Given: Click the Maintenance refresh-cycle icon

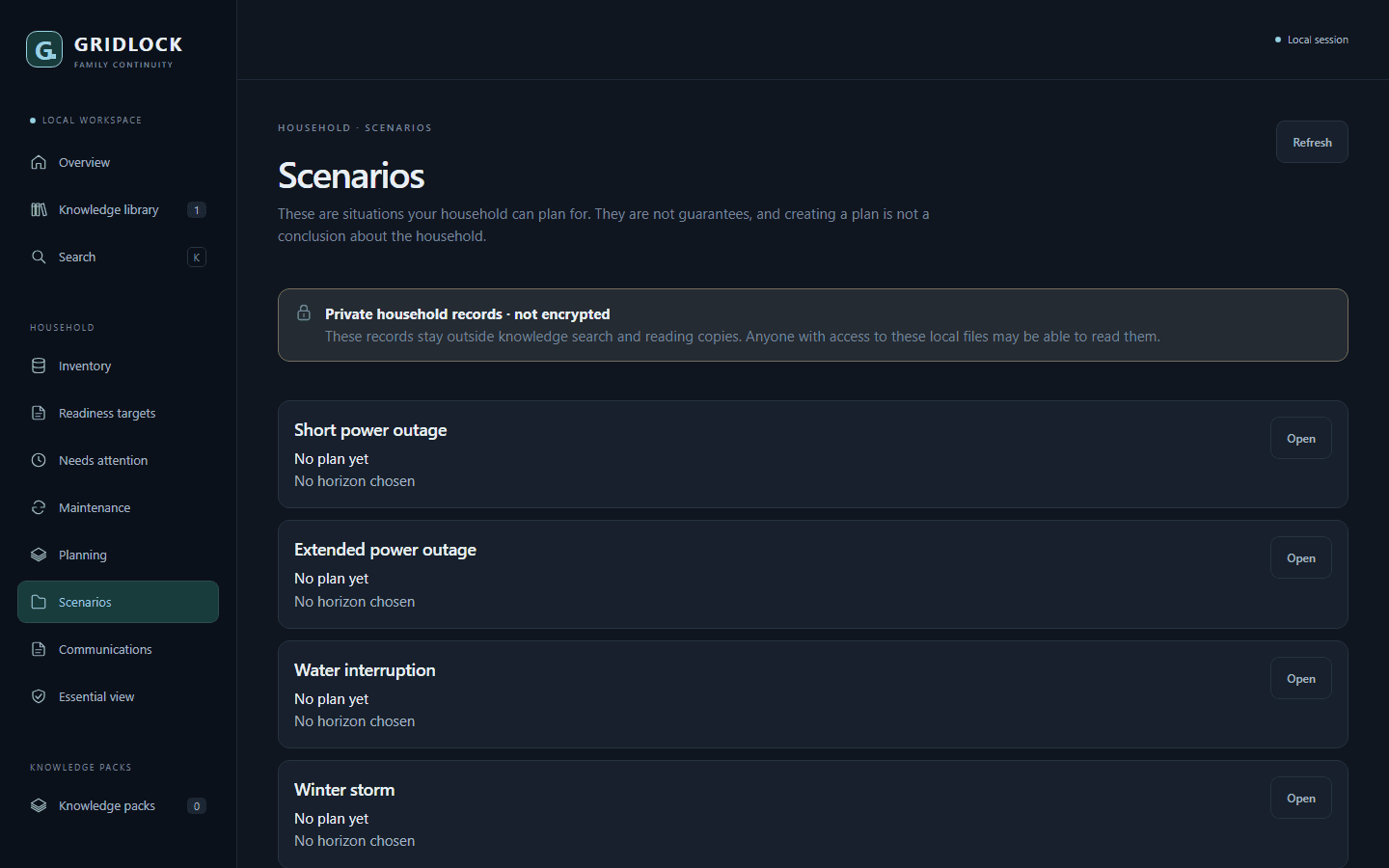Looking at the screenshot, I should tap(39, 507).
